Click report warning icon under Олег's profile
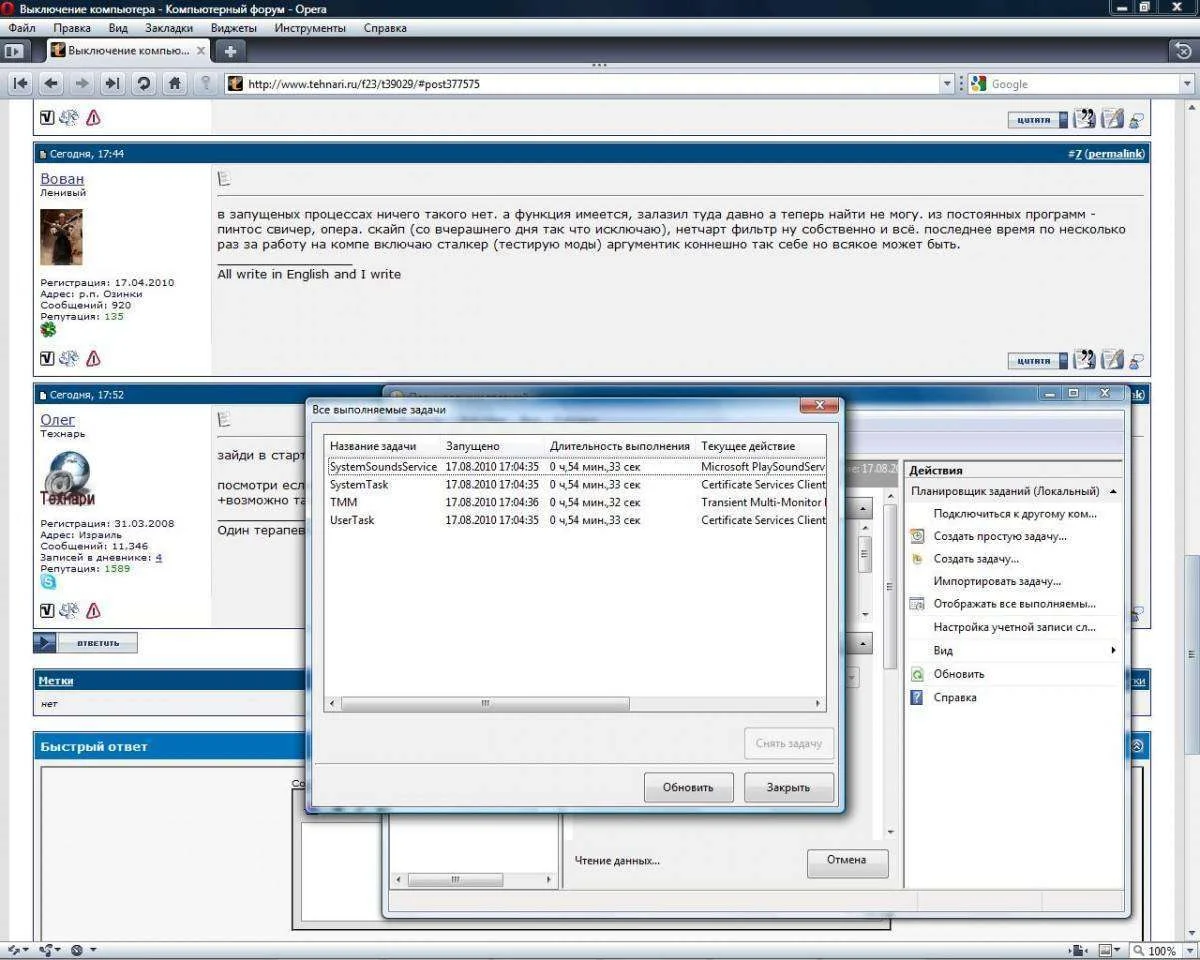1200x960 pixels. [x=93, y=610]
